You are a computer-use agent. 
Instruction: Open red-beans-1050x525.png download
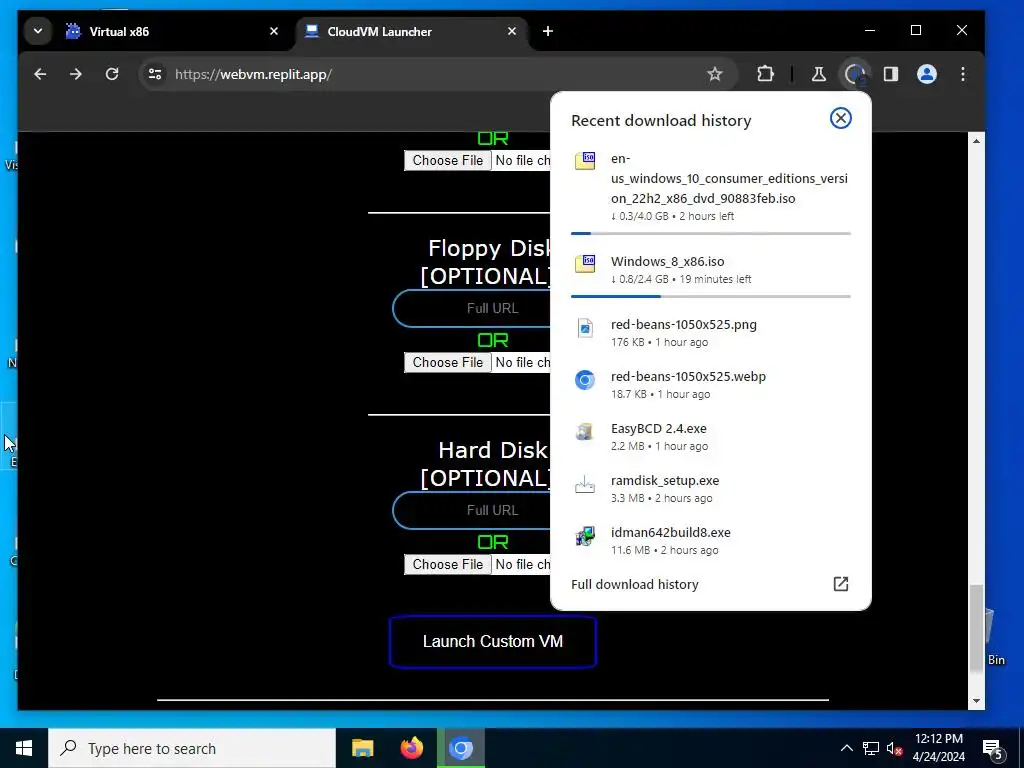(x=711, y=332)
